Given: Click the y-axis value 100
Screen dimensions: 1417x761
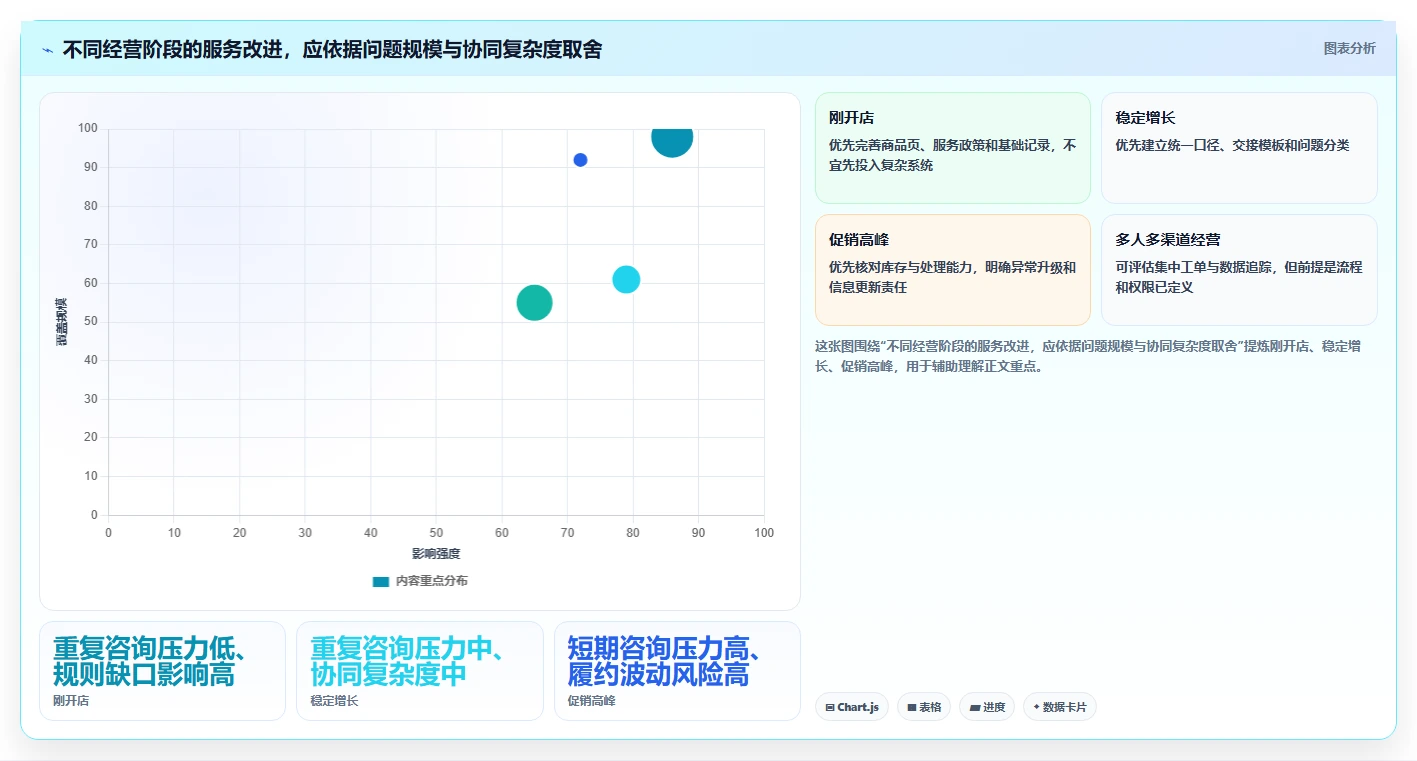Looking at the screenshot, I should point(88,128).
